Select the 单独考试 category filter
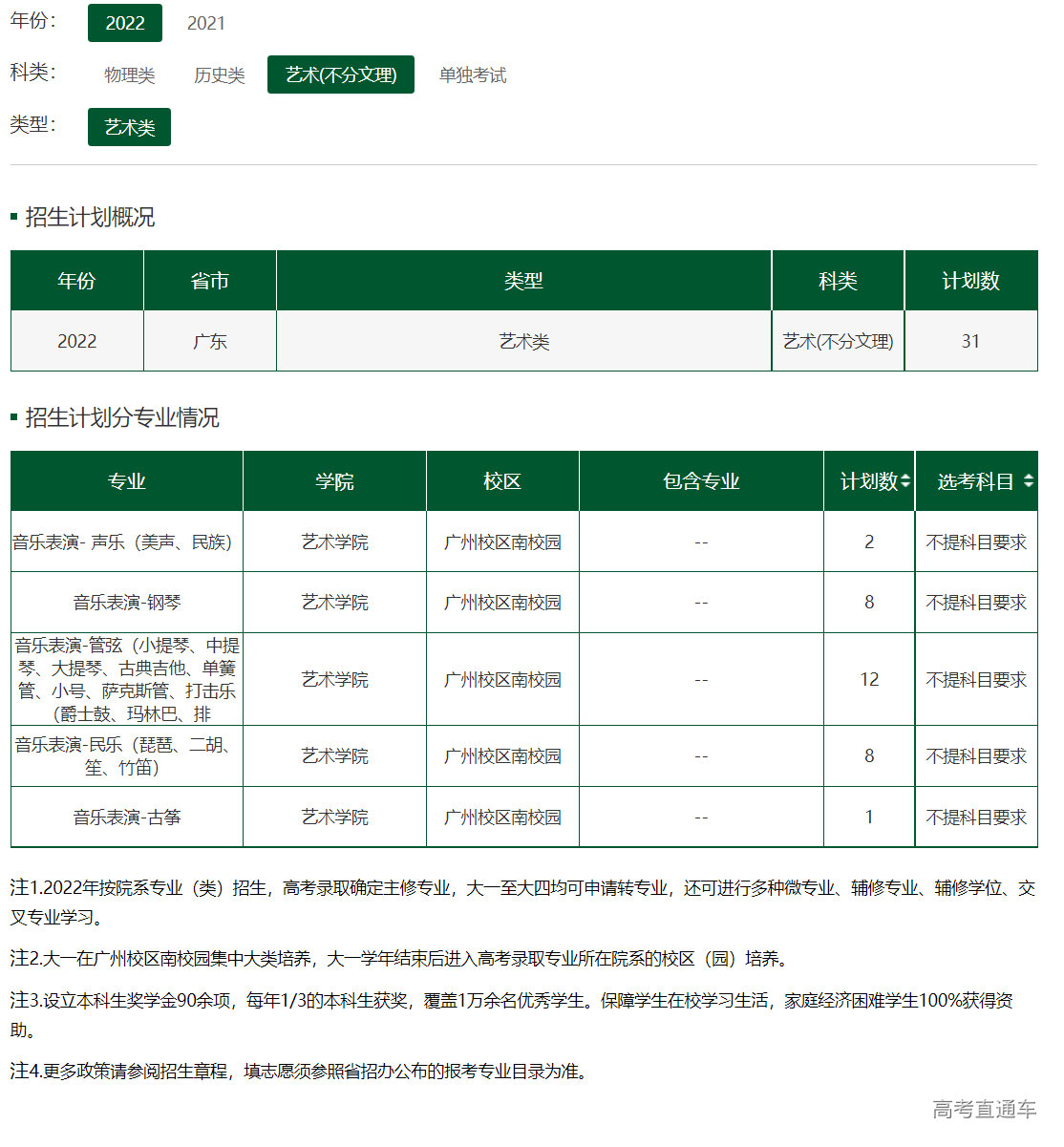This screenshot has height=1147, width=1064. 472,74
